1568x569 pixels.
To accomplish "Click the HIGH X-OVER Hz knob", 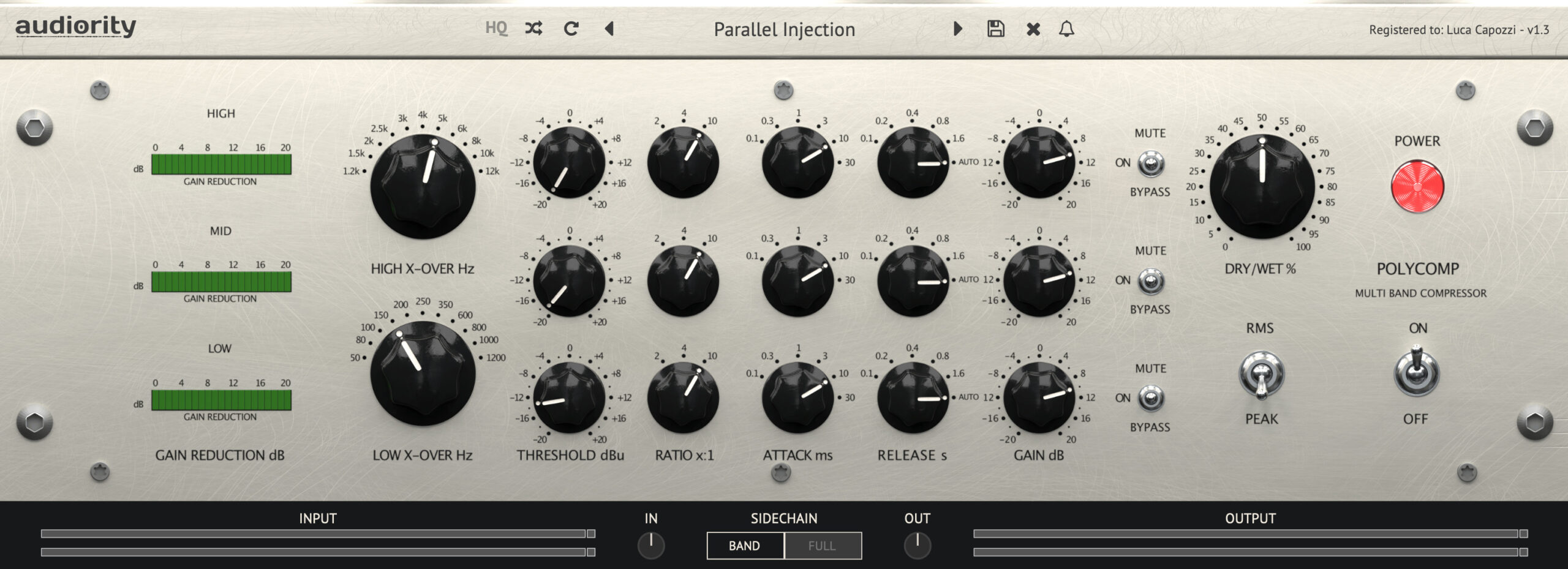I will click(x=423, y=187).
